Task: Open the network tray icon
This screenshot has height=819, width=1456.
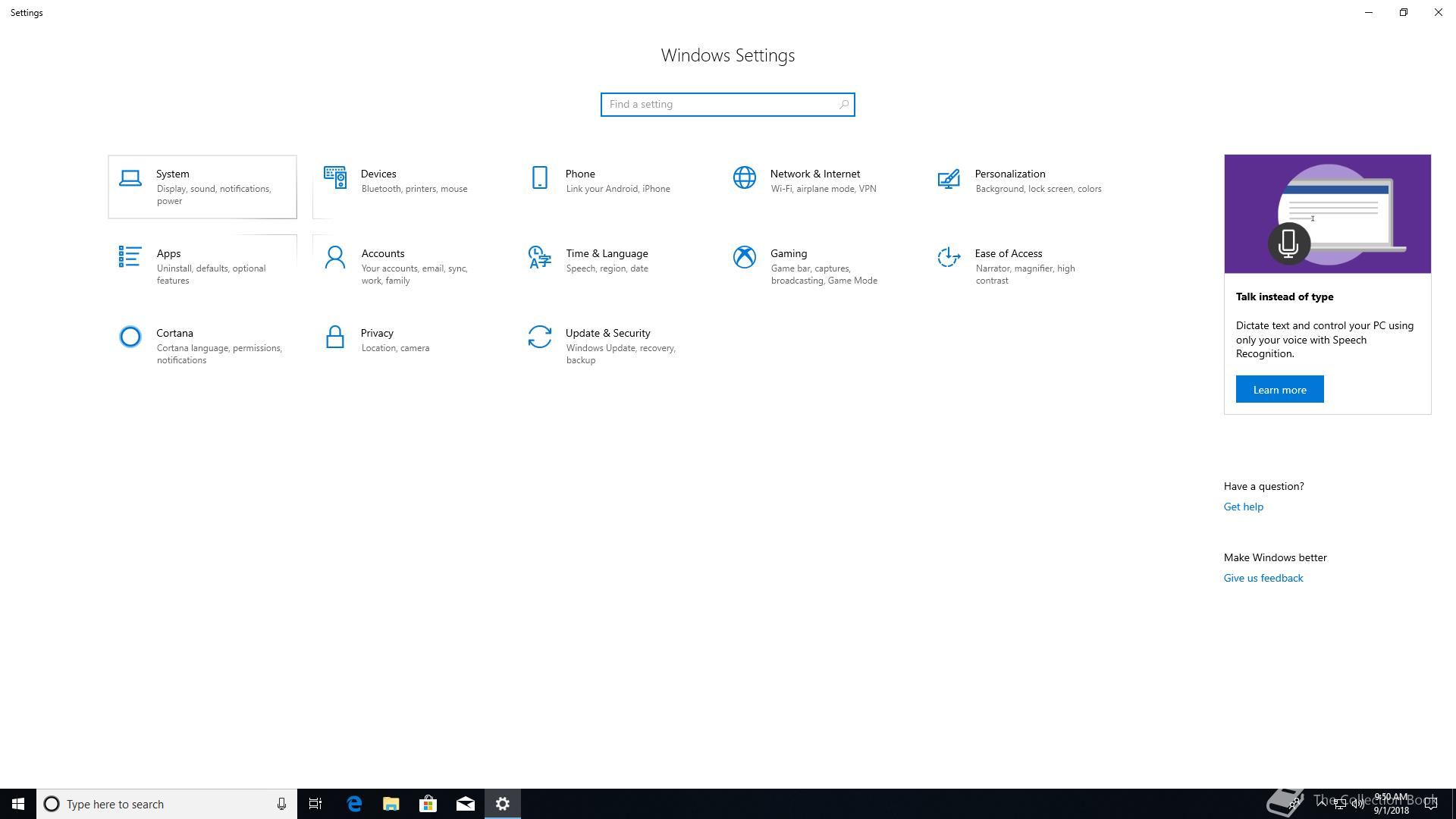Action: tap(1340, 804)
